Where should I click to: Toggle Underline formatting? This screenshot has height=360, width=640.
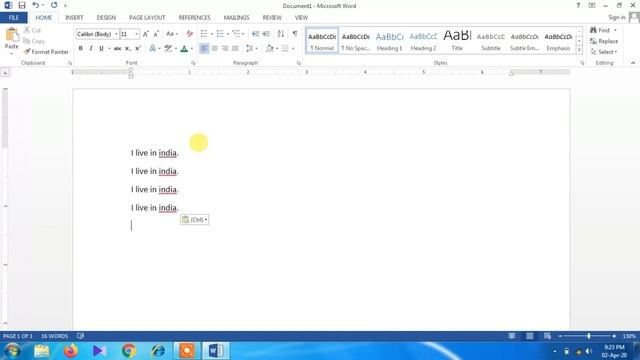tap(101, 49)
